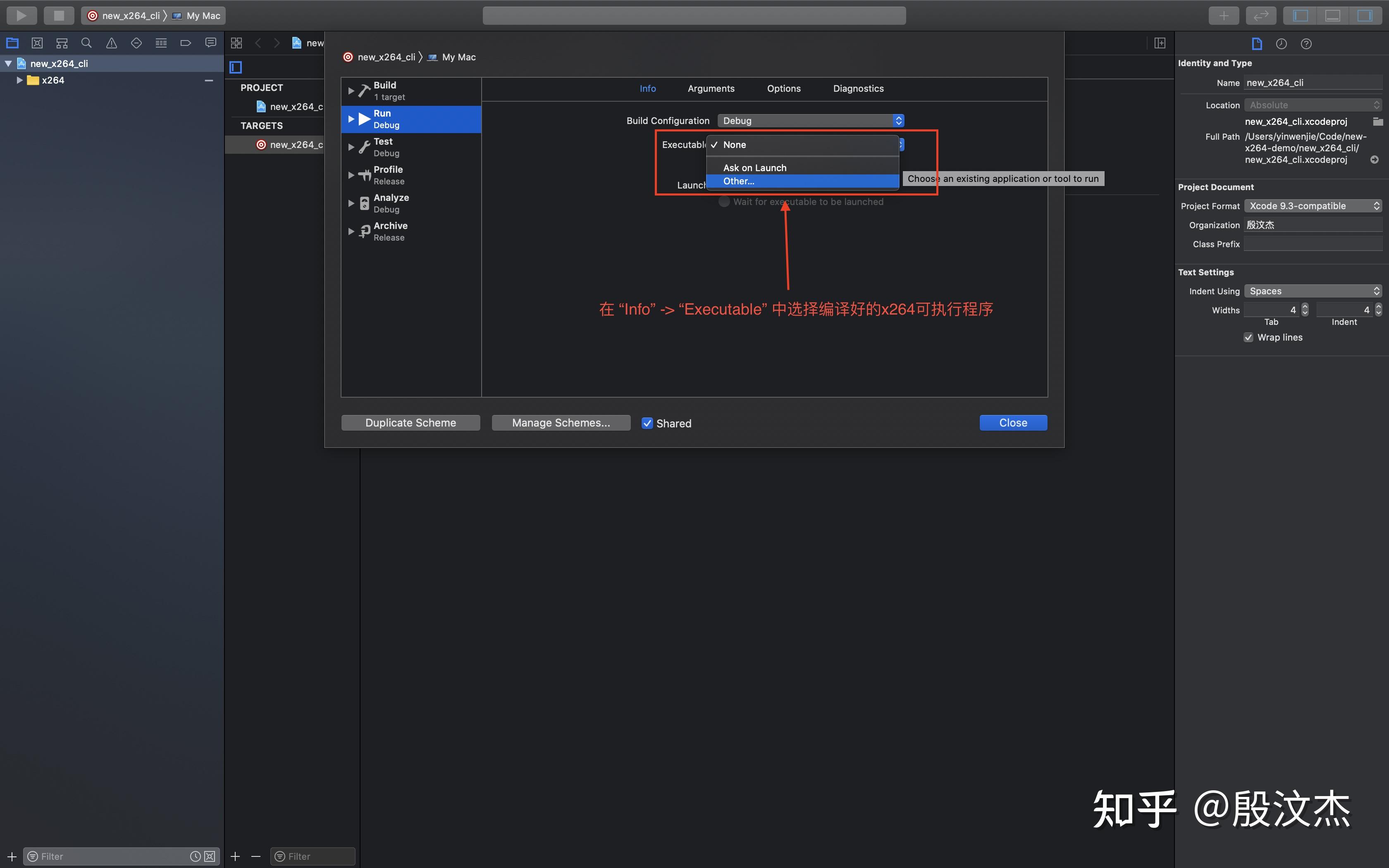The width and height of the screenshot is (1389, 868).
Task: Click the Stop button in toolbar
Action: tap(59, 16)
